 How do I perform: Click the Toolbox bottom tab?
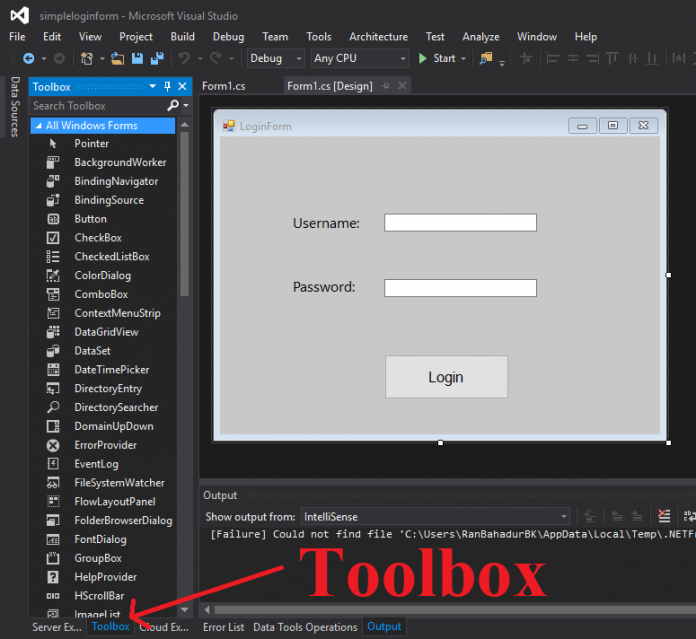[111, 627]
